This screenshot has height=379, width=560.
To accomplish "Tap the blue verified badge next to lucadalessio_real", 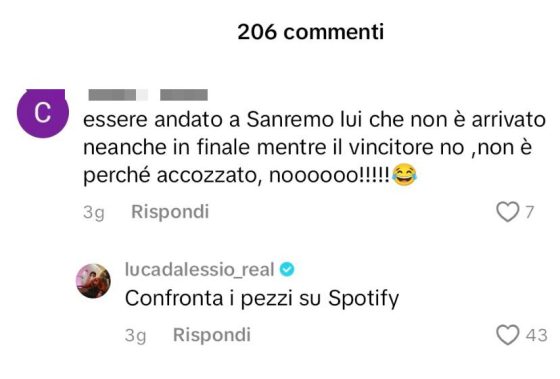I will click(287, 269).
